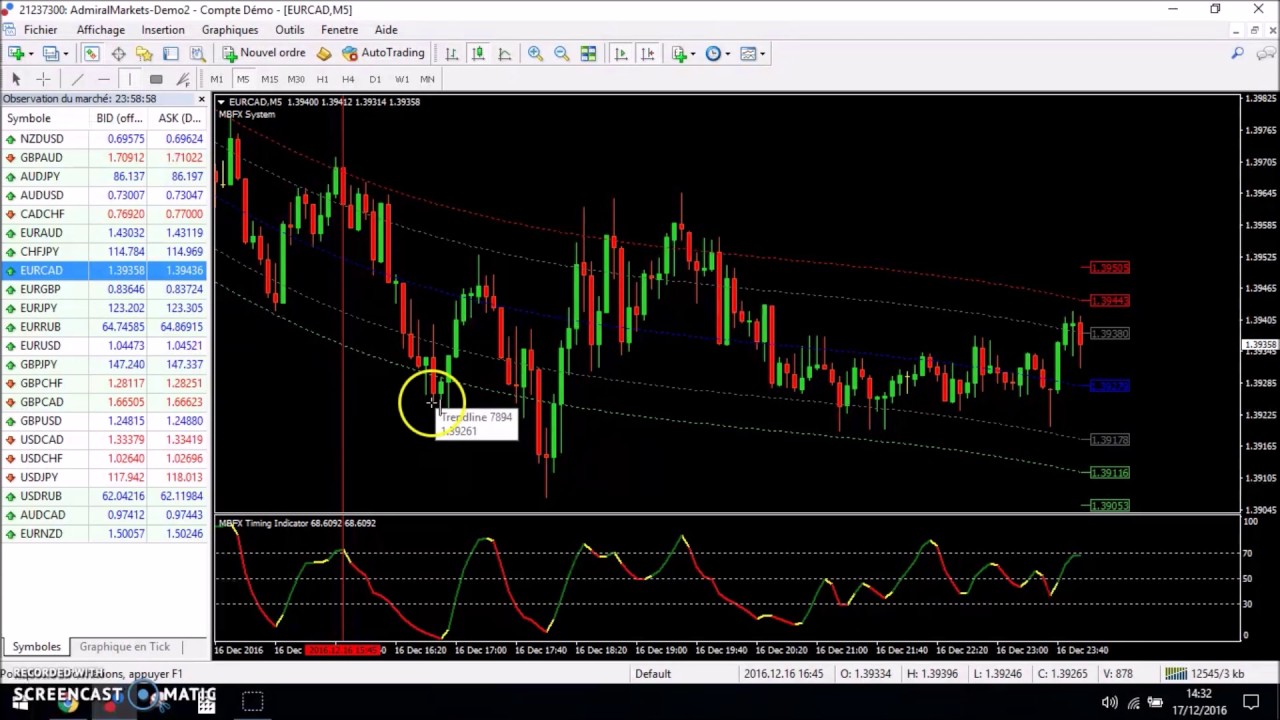
Task: Select the arrow Cursor tool
Action: click(16, 79)
